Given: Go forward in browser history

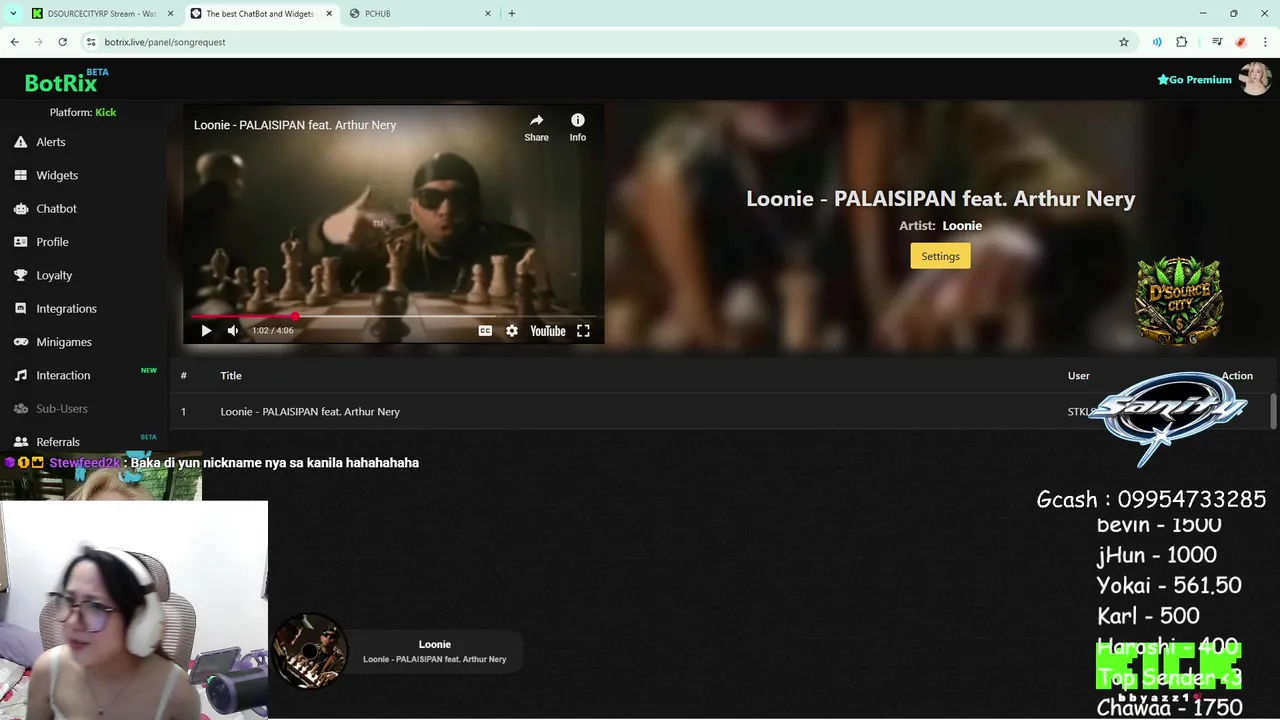Looking at the screenshot, I should coord(39,42).
